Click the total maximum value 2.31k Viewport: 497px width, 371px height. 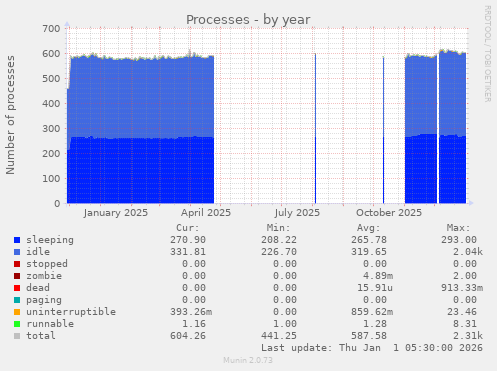click(x=468, y=336)
